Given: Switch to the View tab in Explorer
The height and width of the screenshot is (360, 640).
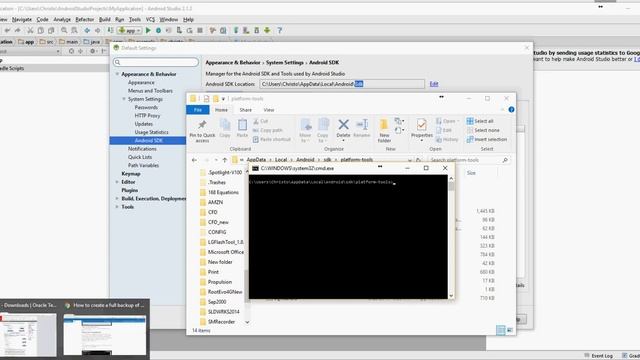Looking at the screenshot, I should (x=269, y=110).
